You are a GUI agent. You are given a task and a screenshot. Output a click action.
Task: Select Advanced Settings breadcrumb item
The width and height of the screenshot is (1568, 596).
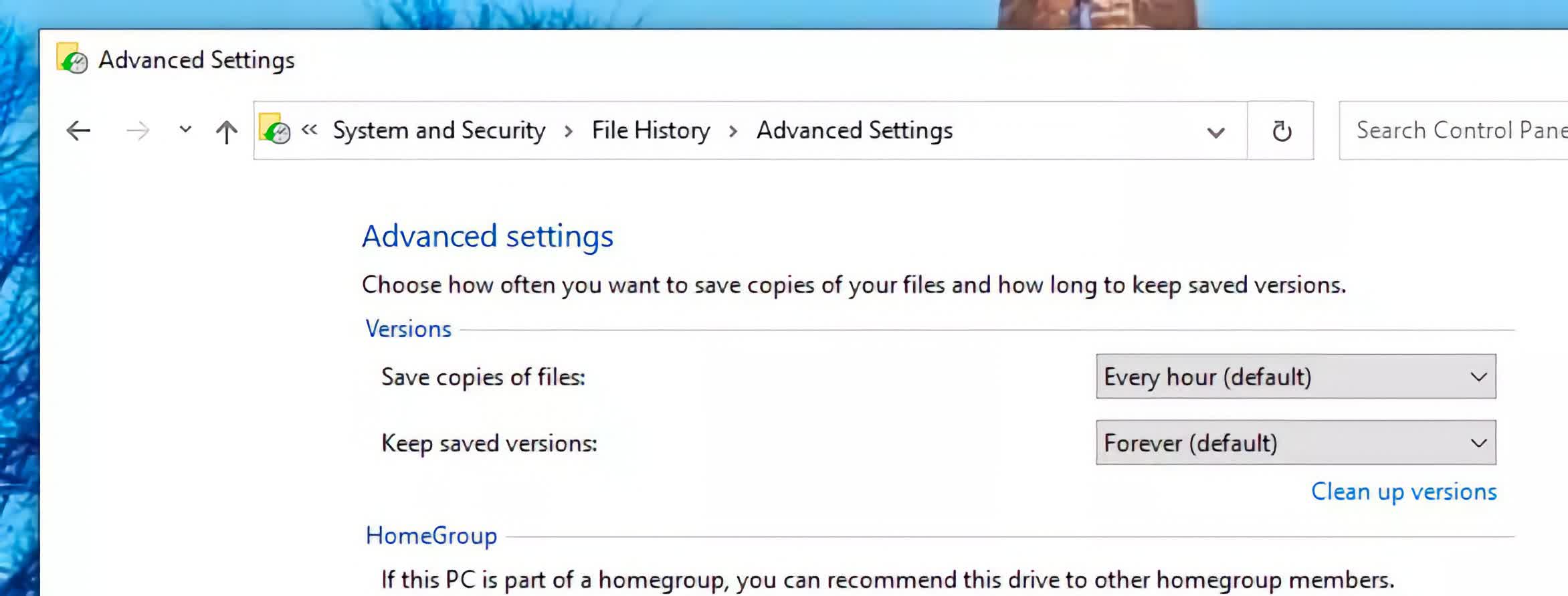click(854, 130)
